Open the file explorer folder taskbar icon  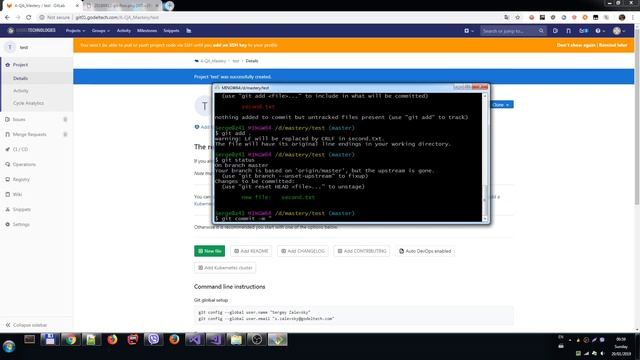click(236, 340)
